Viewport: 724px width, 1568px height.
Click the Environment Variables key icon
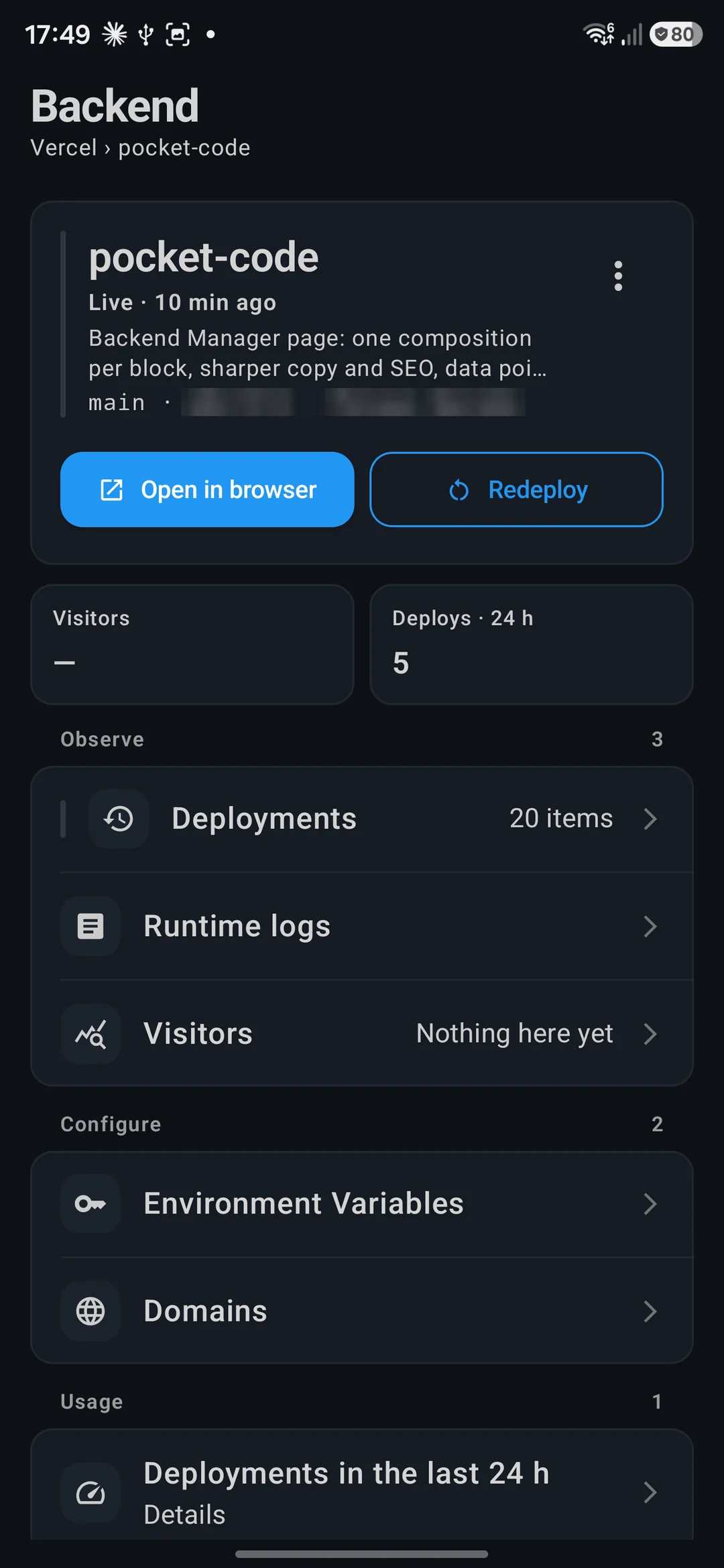(x=90, y=1203)
